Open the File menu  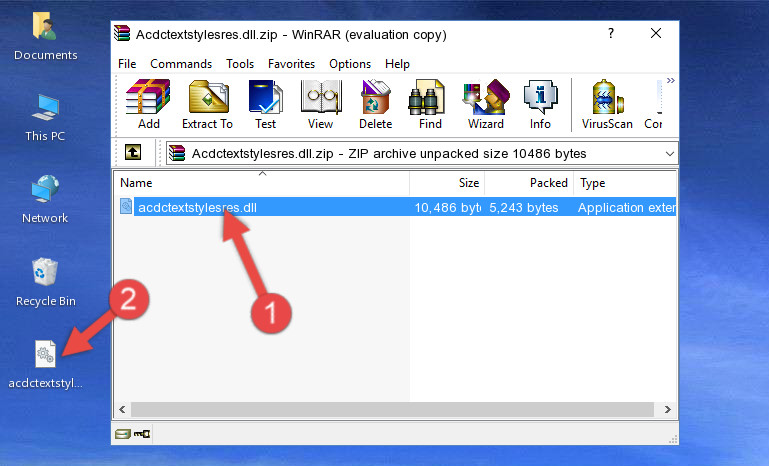127,64
